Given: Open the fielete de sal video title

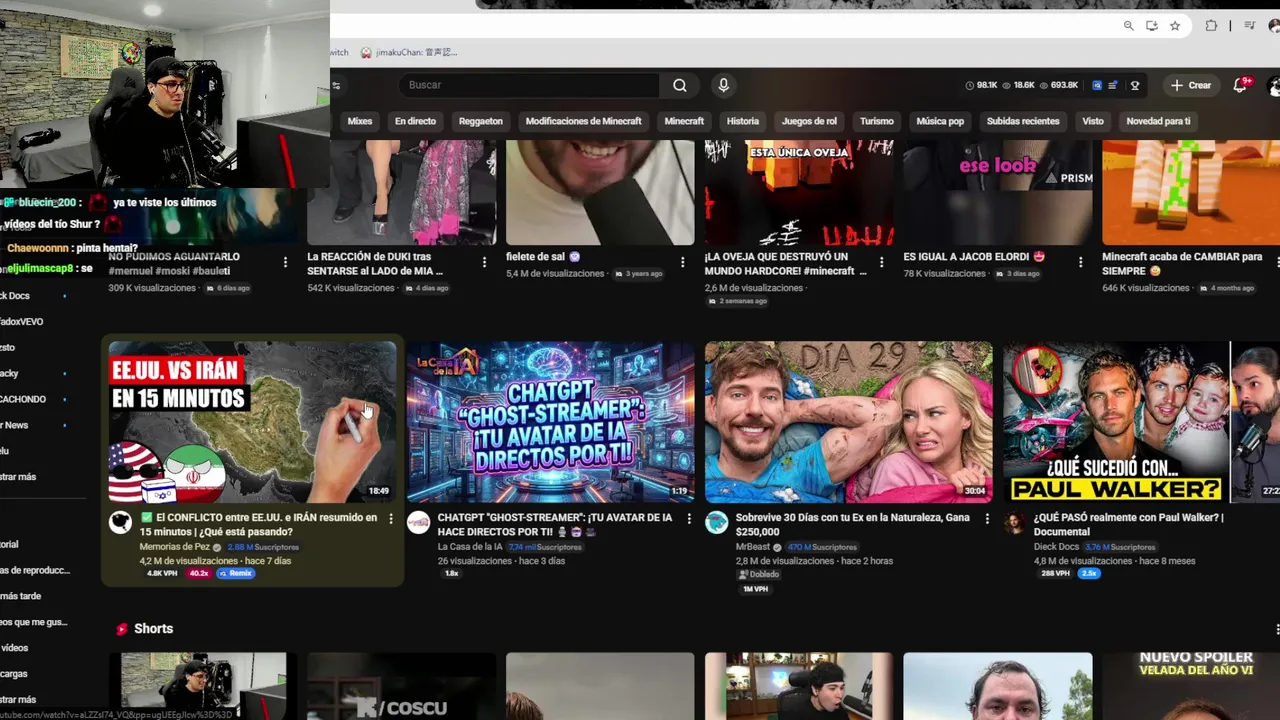Looking at the screenshot, I should point(543,257).
